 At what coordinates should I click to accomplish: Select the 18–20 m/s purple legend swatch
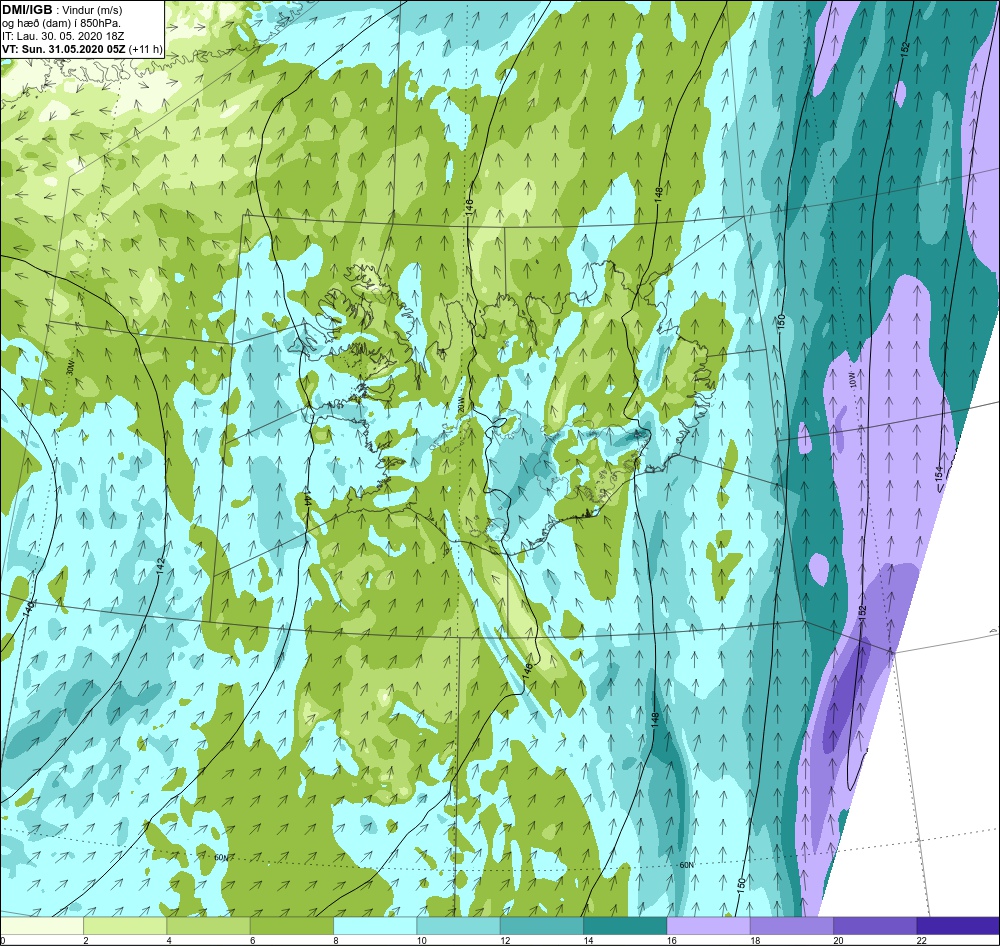click(x=791, y=926)
